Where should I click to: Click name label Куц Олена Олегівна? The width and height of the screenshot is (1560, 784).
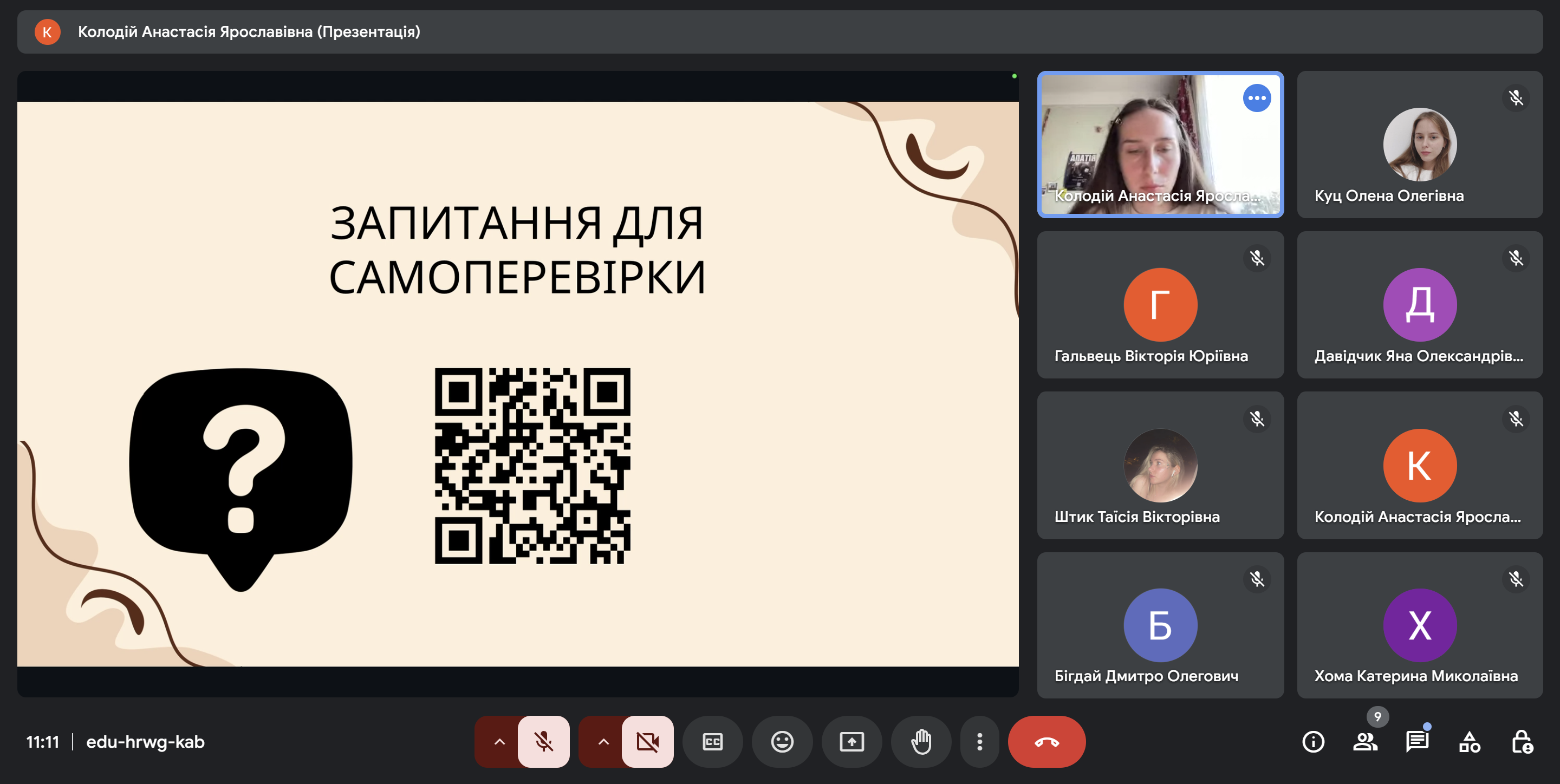click(1389, 195)
